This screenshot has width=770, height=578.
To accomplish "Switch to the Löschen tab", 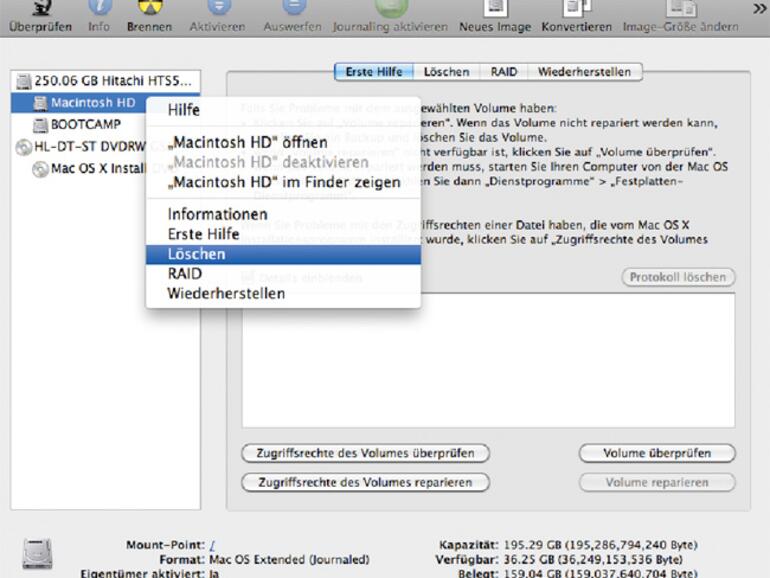I will pyautogui.click(x=446, y=72).
